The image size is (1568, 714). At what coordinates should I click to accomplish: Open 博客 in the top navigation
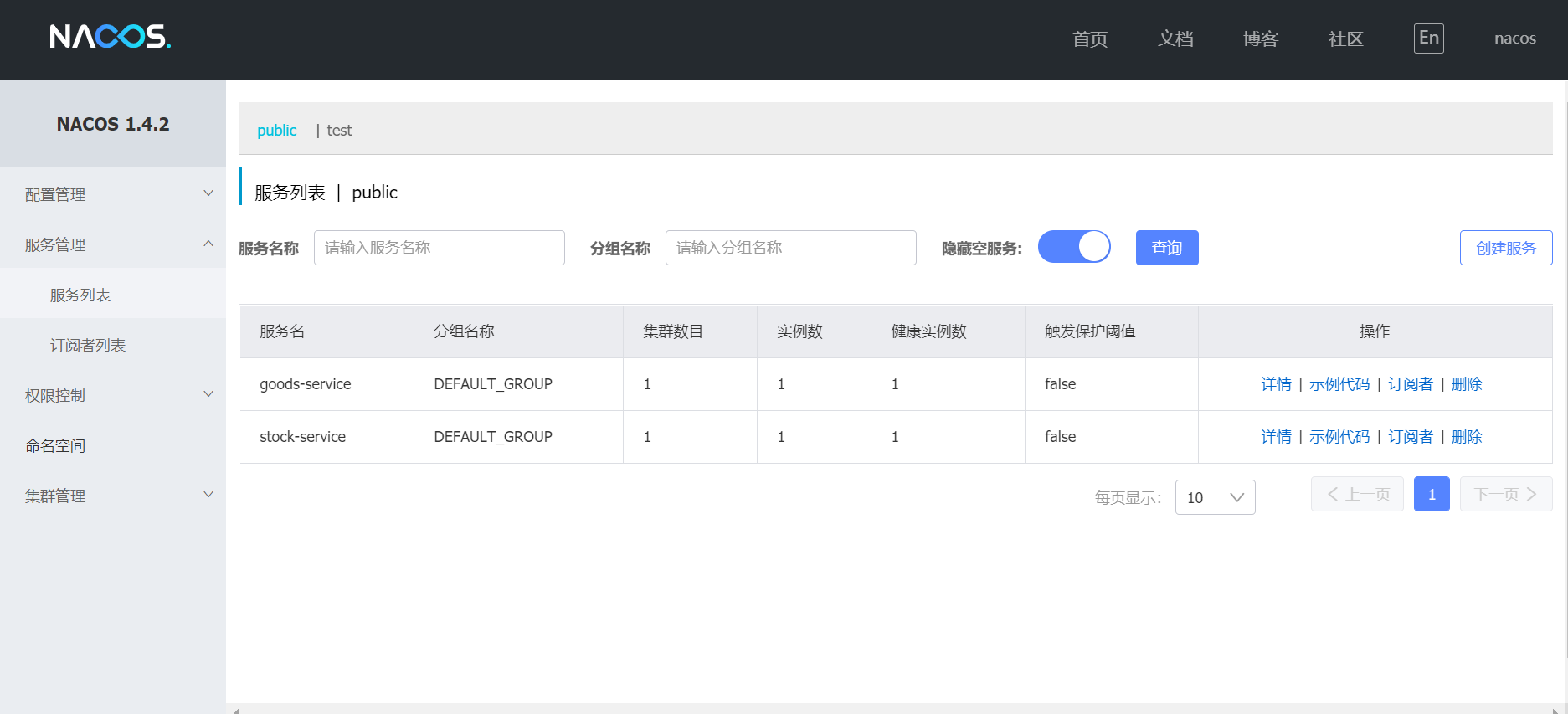pos(1261,39)
